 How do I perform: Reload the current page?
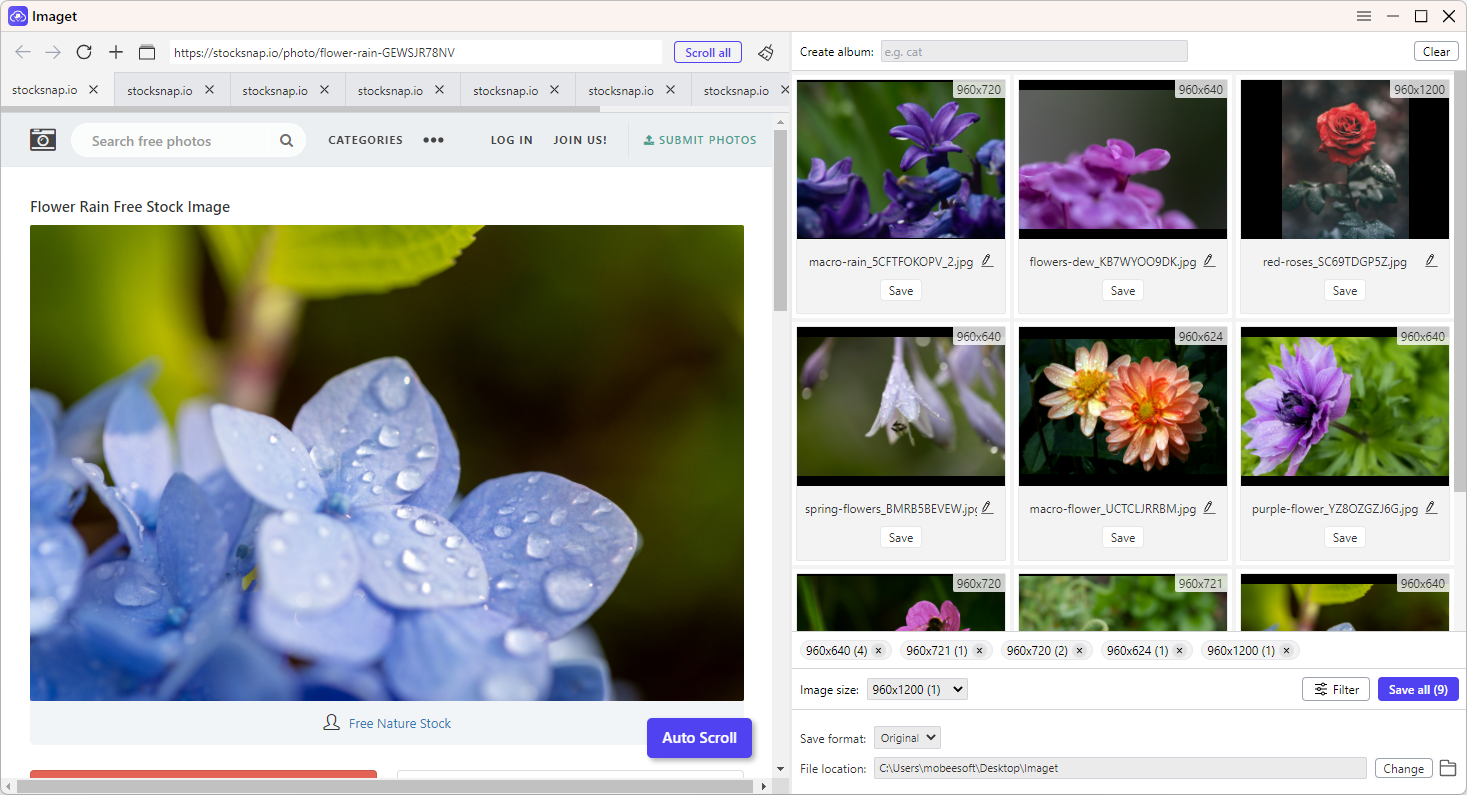(x=84, y=52)
